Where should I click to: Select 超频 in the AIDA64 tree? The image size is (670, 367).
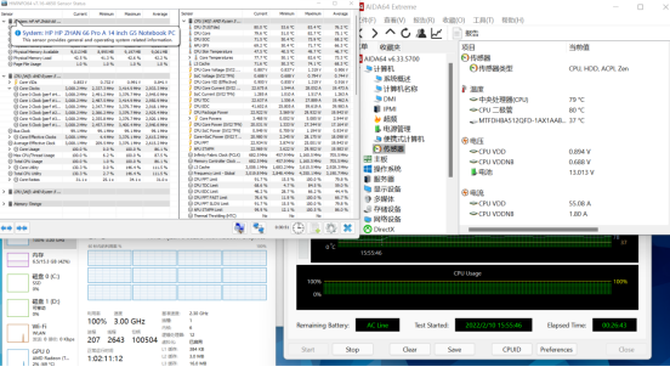pyautogui.click(x=386, y=119)
